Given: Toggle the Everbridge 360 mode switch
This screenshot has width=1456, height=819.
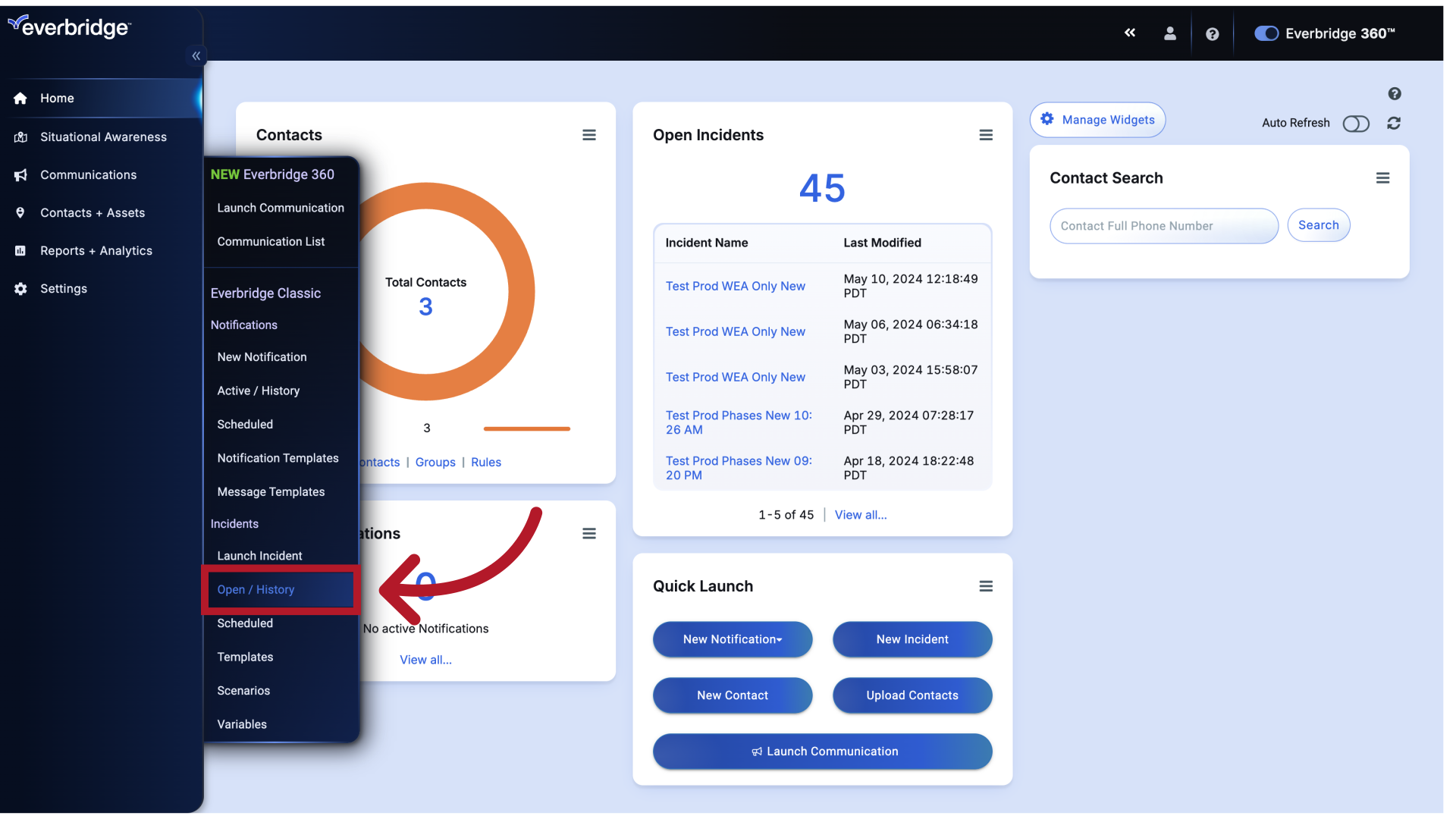Looking at the screenshot, I should pos(1265,33).
